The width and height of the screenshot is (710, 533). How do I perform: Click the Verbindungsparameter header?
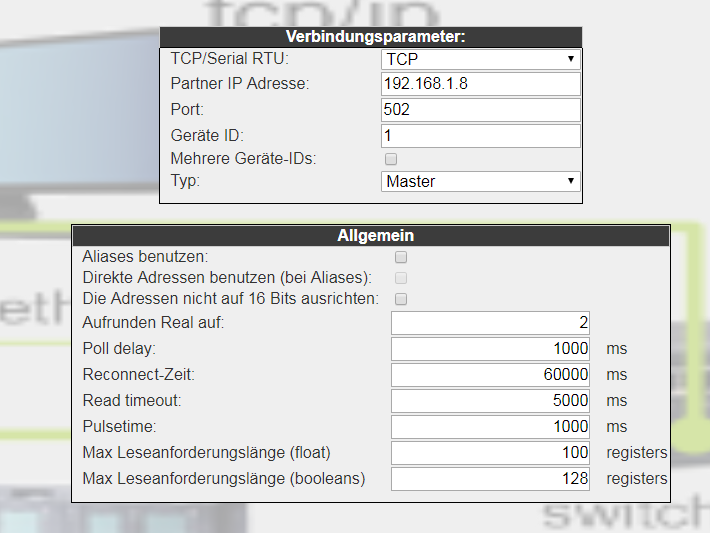pyautogui.click(x=371, y=37)
